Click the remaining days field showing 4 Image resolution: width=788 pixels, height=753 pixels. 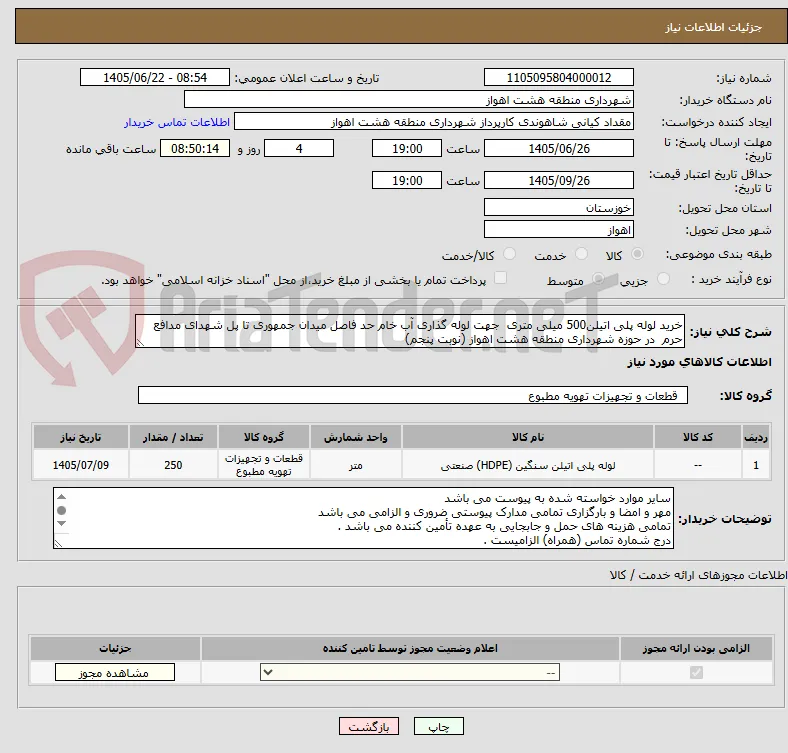[299, 148]
